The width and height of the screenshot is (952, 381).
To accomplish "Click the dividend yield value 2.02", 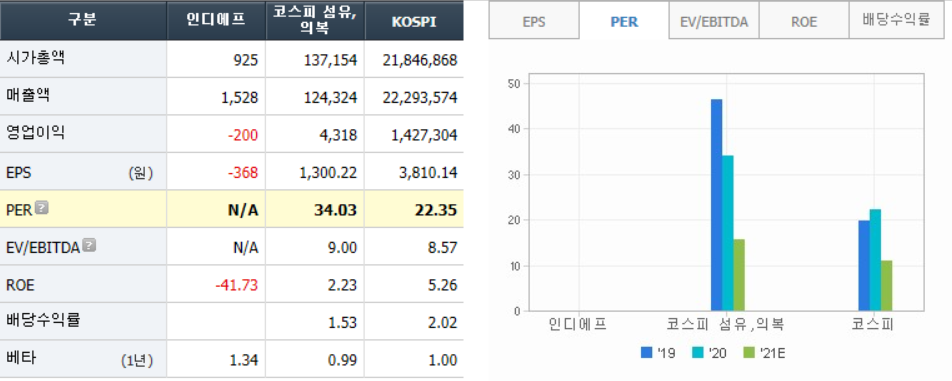I will pos(444,322).
